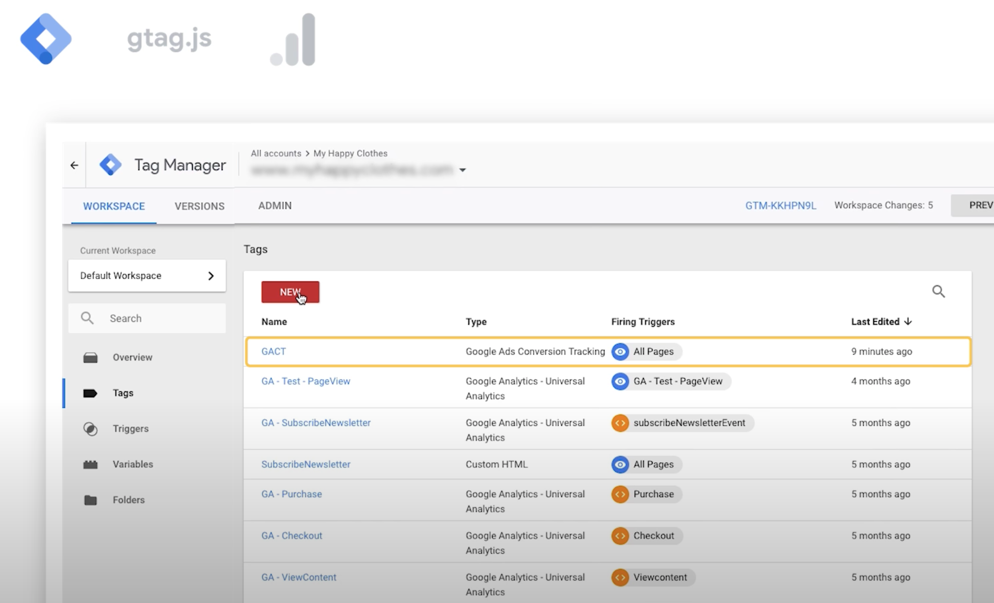Open the GA - Checkout tag
994x603 pixels.
292,536
